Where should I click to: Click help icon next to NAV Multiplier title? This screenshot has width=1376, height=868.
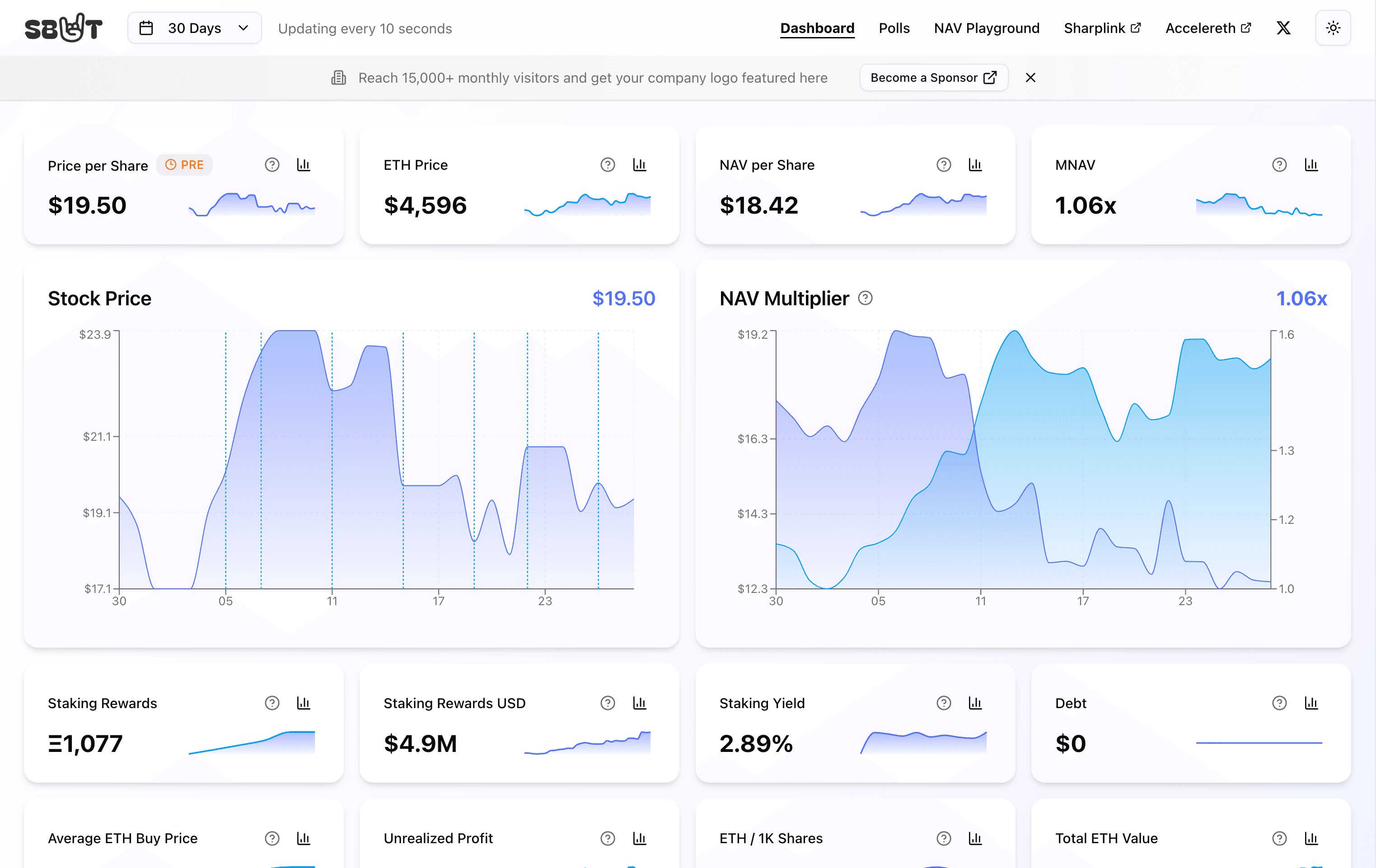coord(865,298)
